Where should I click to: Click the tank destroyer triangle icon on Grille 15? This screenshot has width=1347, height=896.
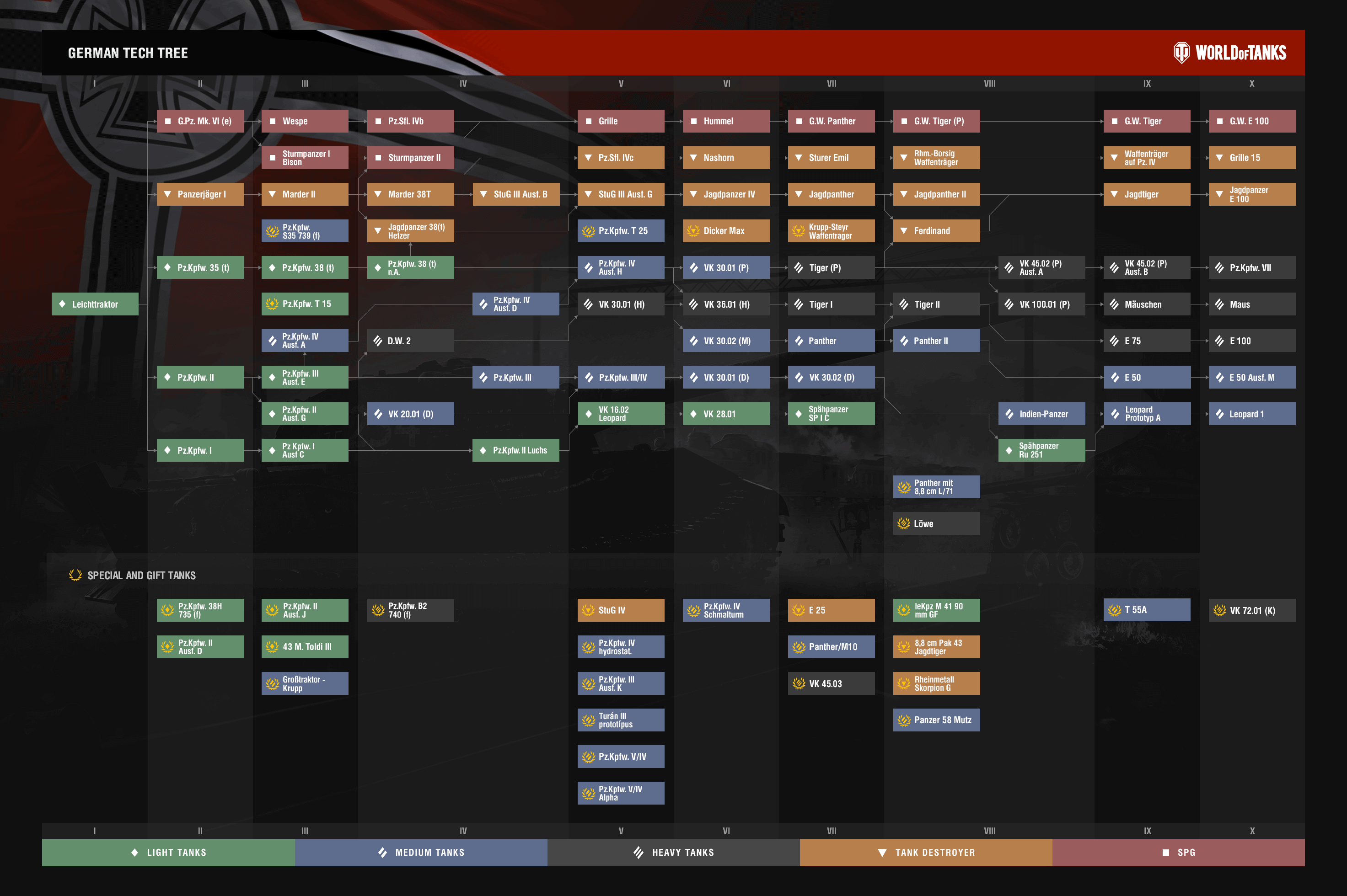pos(1219,158)
